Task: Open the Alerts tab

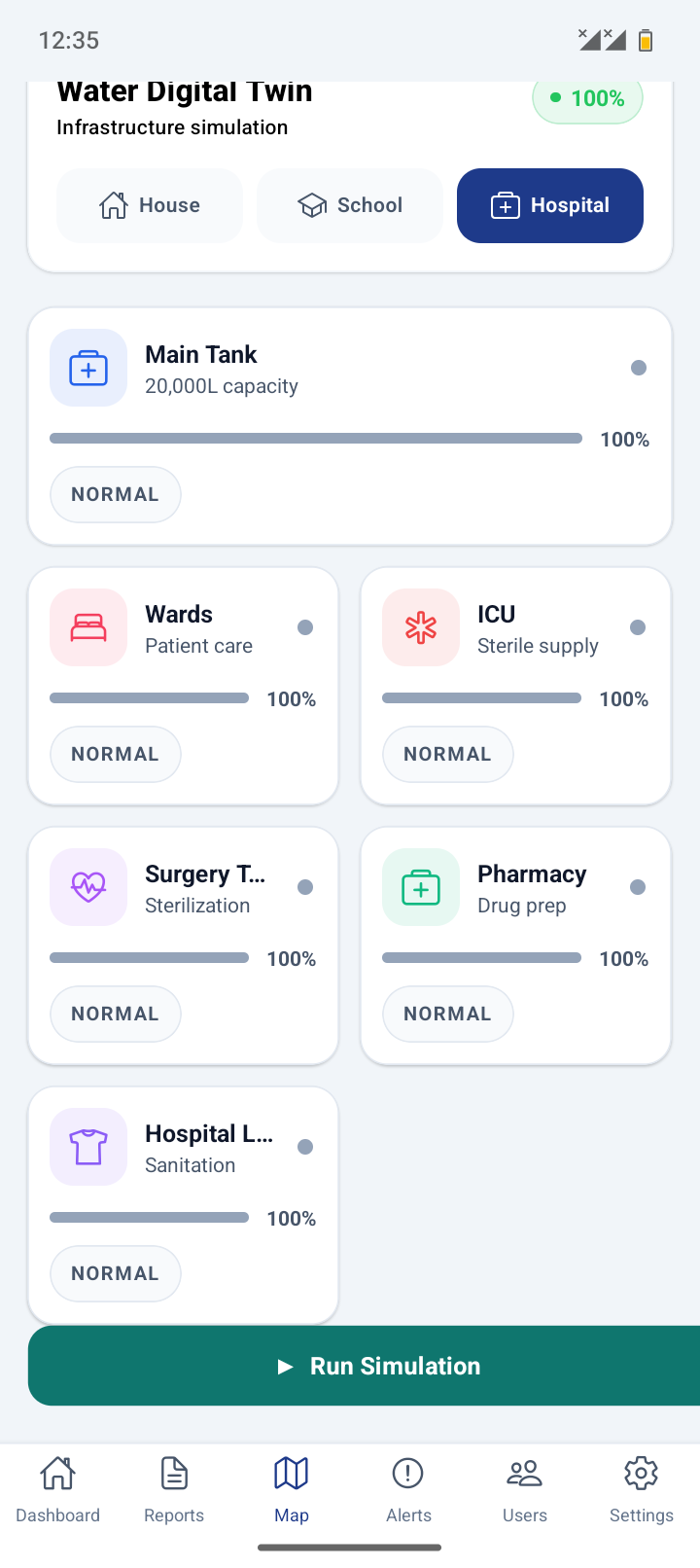Action: (x=408, y=1490)
